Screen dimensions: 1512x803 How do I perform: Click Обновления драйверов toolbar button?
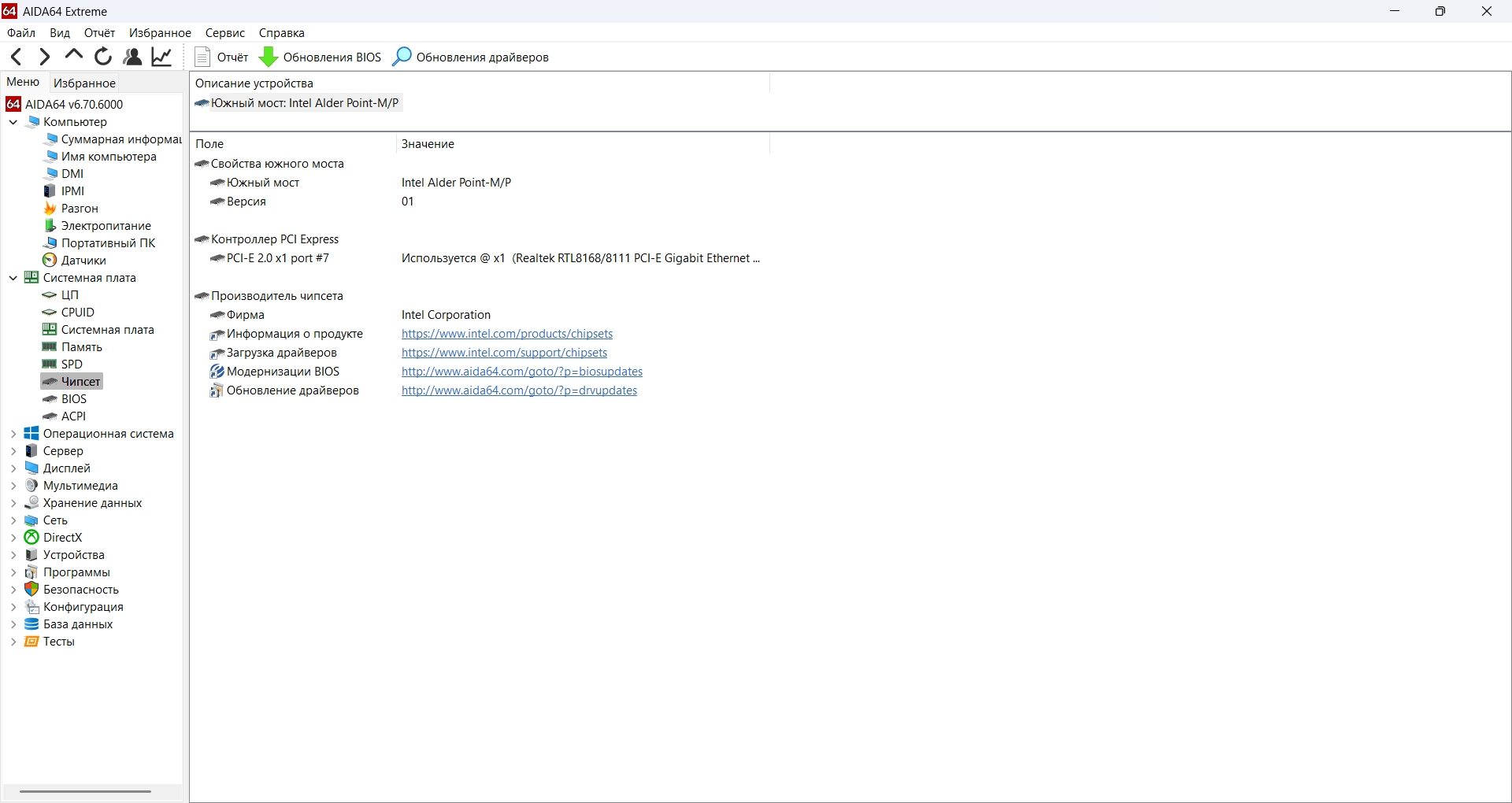coord(471,57)
